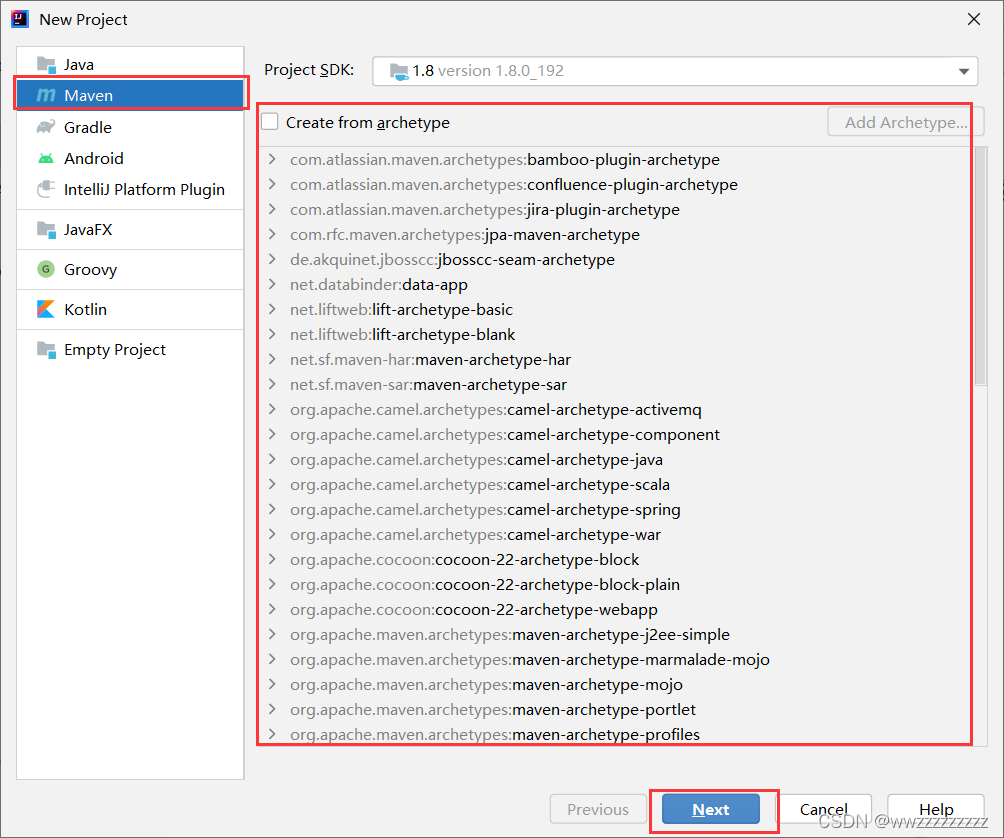The image size is (1004, 838).
Task: Expand lift-archetype-blank node
Action: click(x=272, y=334)
